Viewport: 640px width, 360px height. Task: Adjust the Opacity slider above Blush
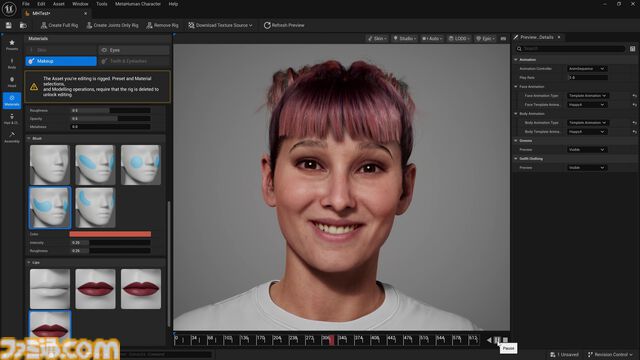pyautogui.click(x=110, y=118)
